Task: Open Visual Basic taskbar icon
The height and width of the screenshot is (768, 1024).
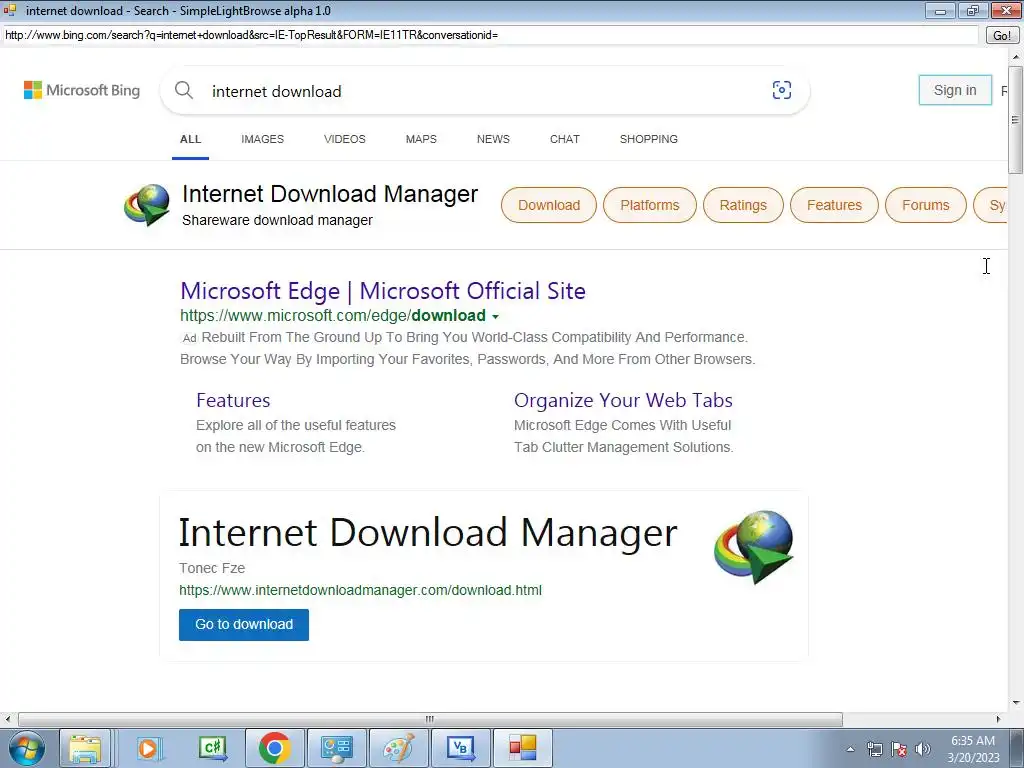Action: 460,748
